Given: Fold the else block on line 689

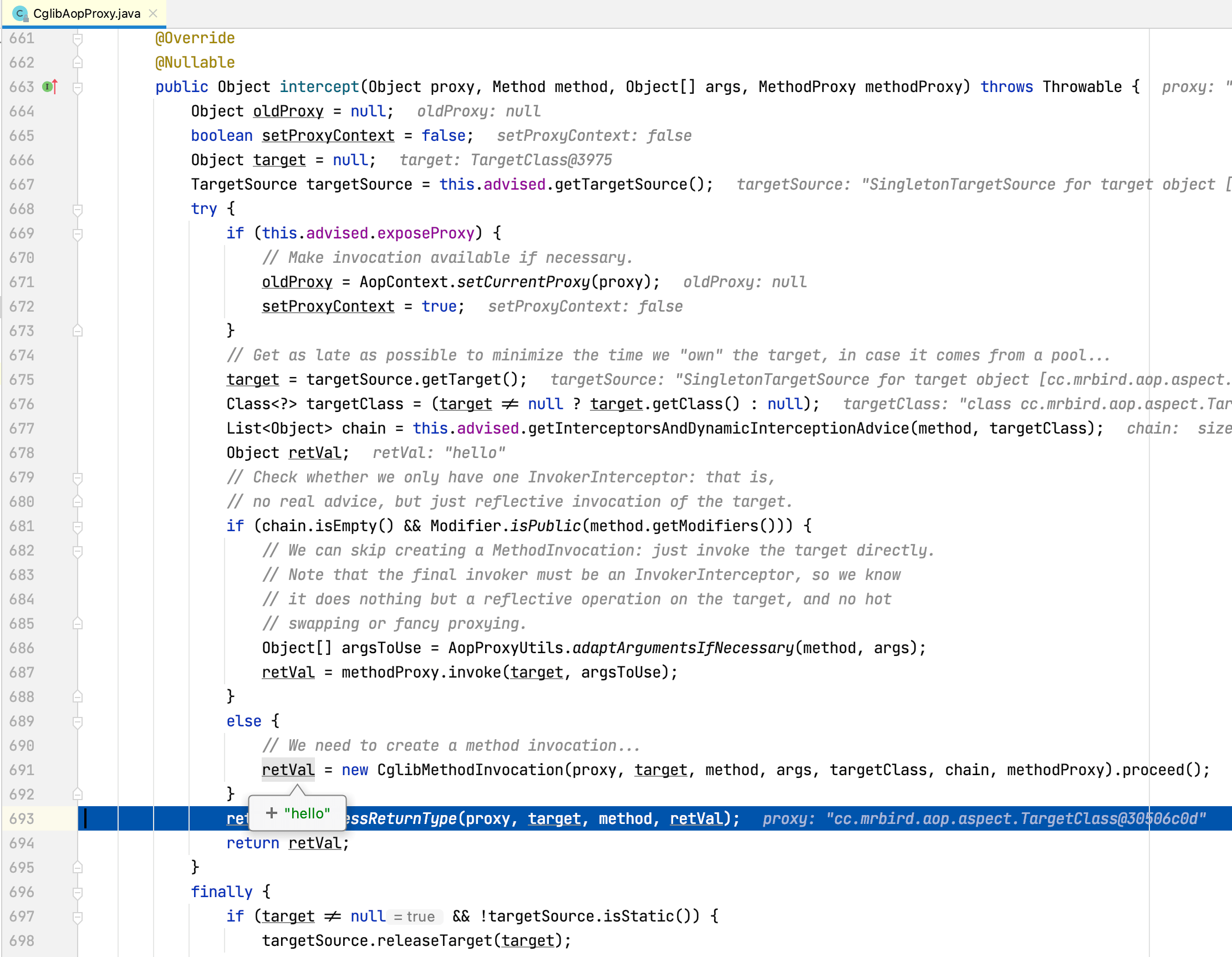Looking at the screenshot, I should click(x=78, y=722).
